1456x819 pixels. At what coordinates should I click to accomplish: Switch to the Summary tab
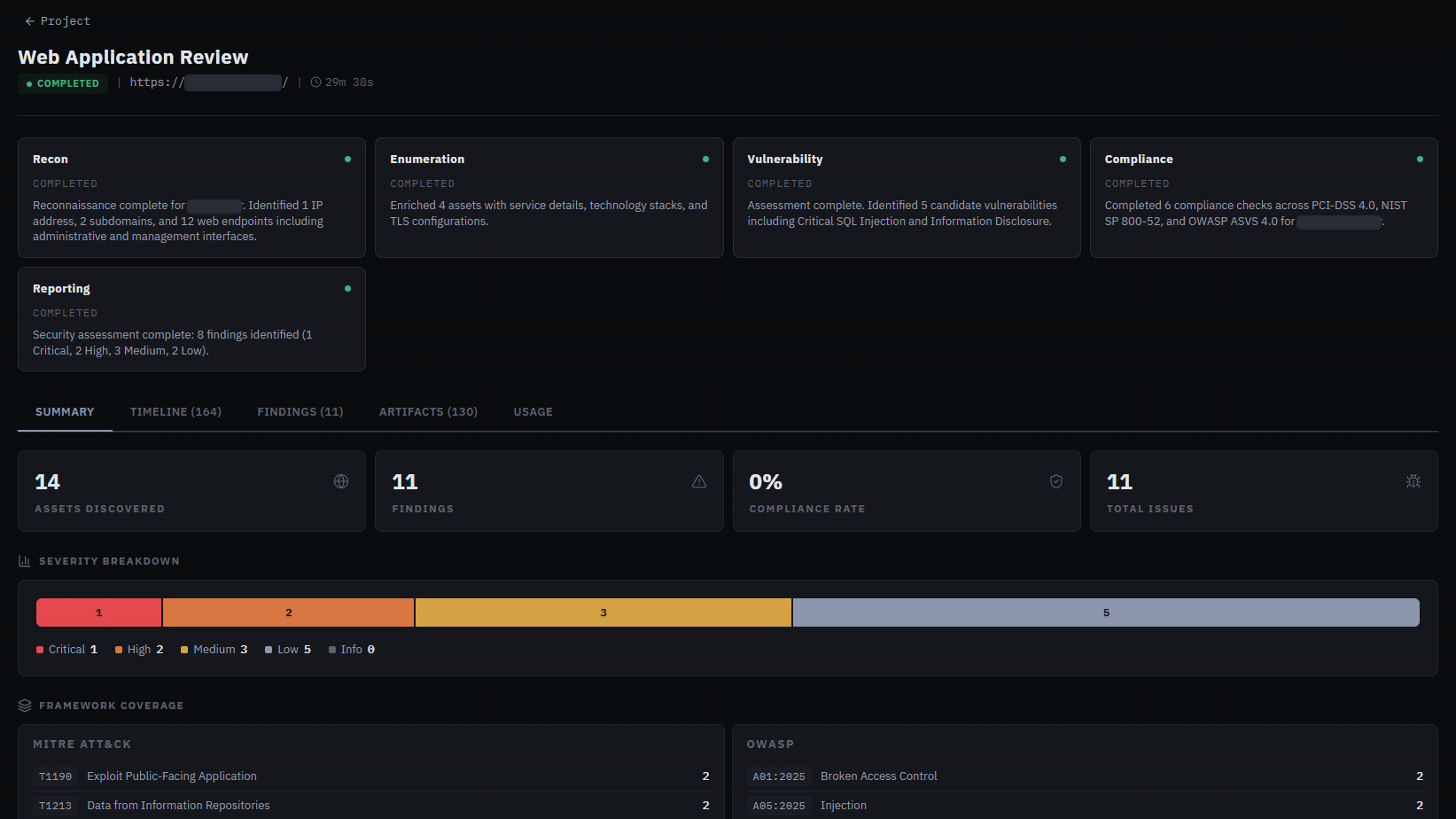65,412
